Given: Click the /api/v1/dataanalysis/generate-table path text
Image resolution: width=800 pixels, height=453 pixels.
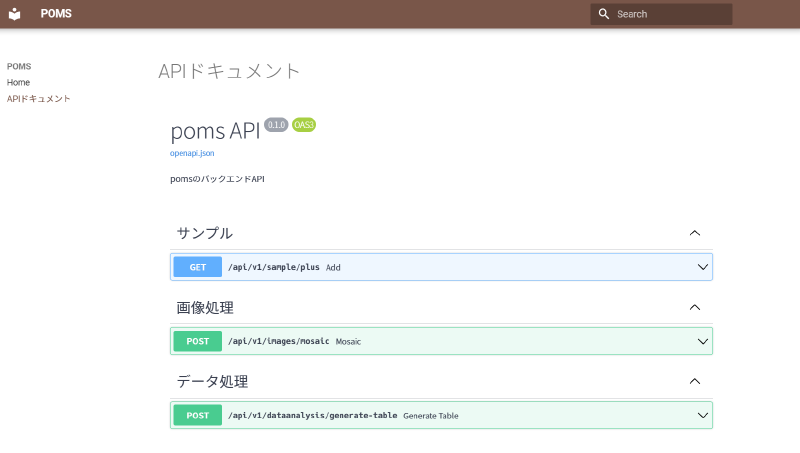Looking at the screenshot, I should click(312, 415).
